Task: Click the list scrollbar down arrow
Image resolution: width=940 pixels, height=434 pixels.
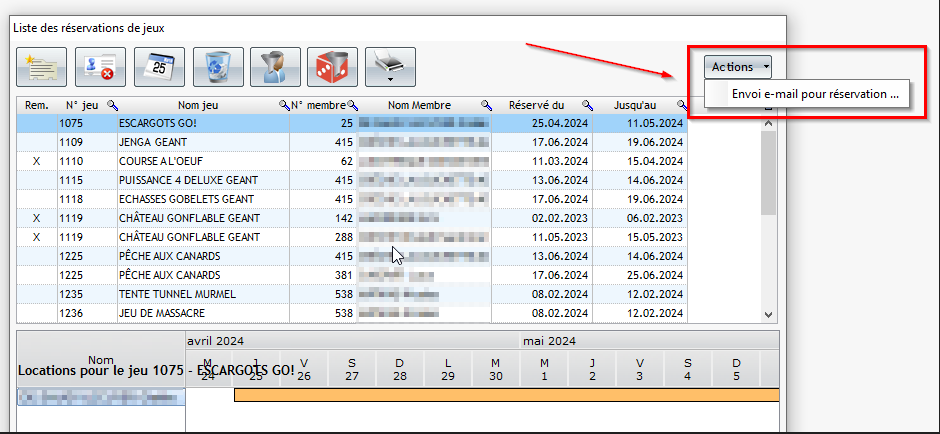Action: click(x=768, y=314)
